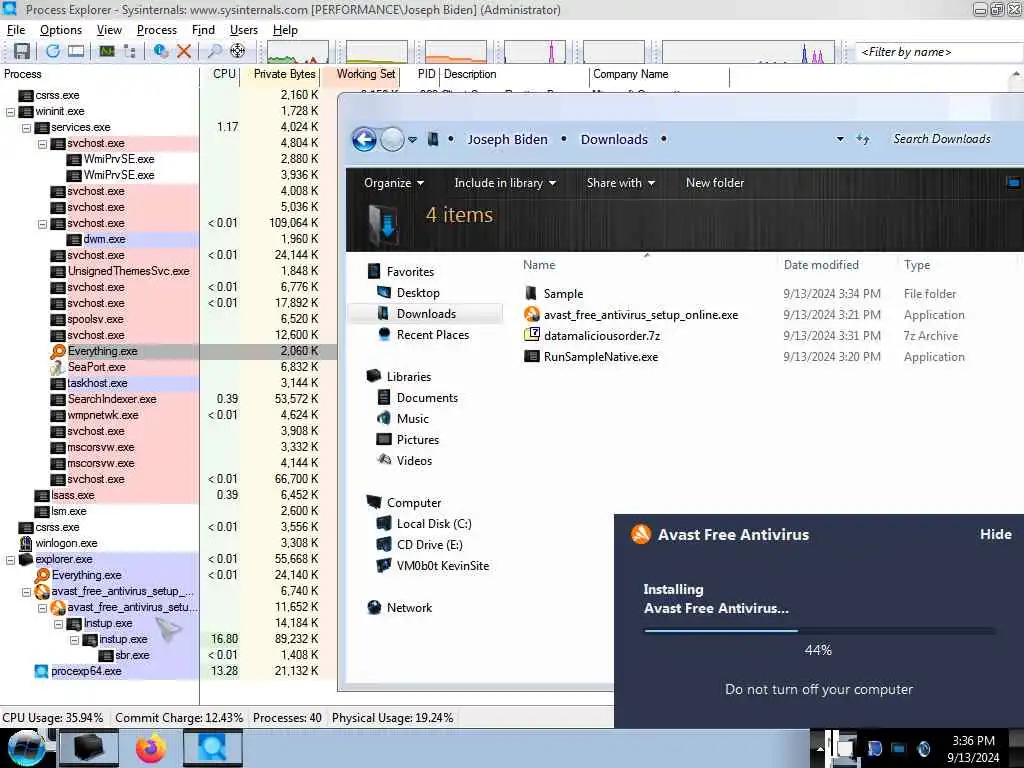
Task: Open the Find menu
Action: click(203, 30)
